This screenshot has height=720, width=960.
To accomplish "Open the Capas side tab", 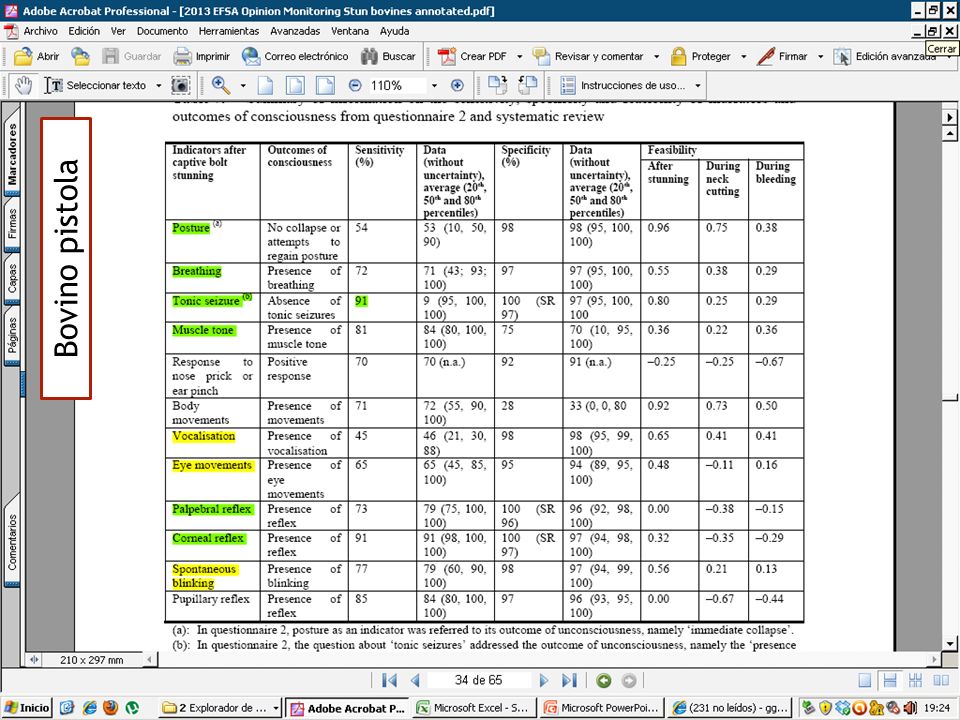I will [x=12, y=279].
